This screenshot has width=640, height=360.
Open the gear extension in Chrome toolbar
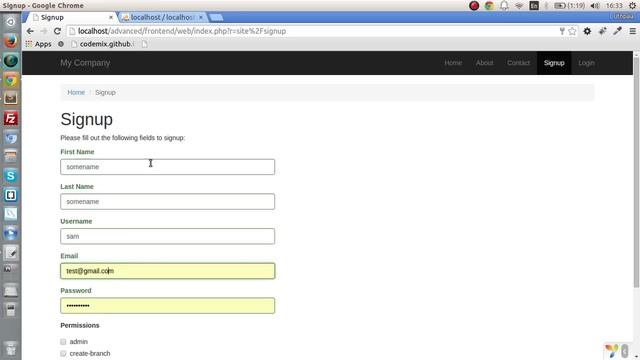pyautogui.click(x=587, y=31)
